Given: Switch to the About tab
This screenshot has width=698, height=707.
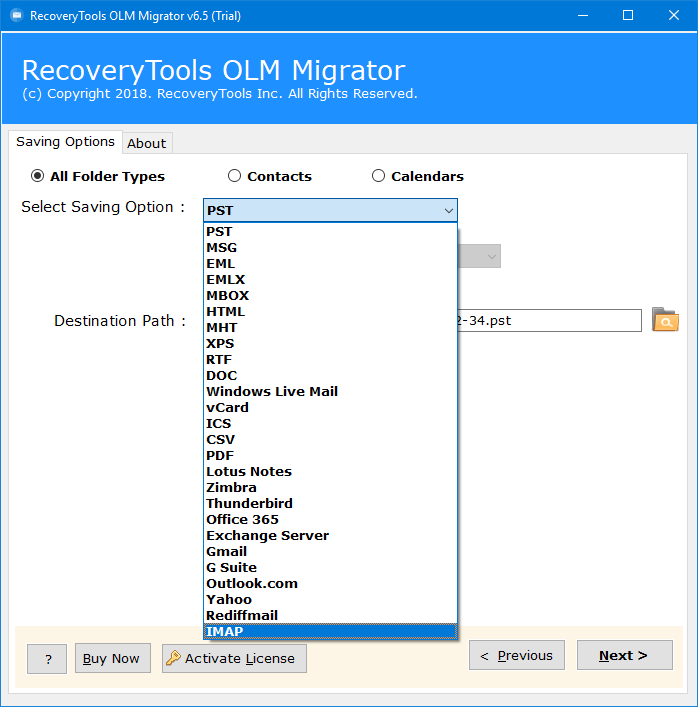Looking at the screenshot, I should click(146, 143).
